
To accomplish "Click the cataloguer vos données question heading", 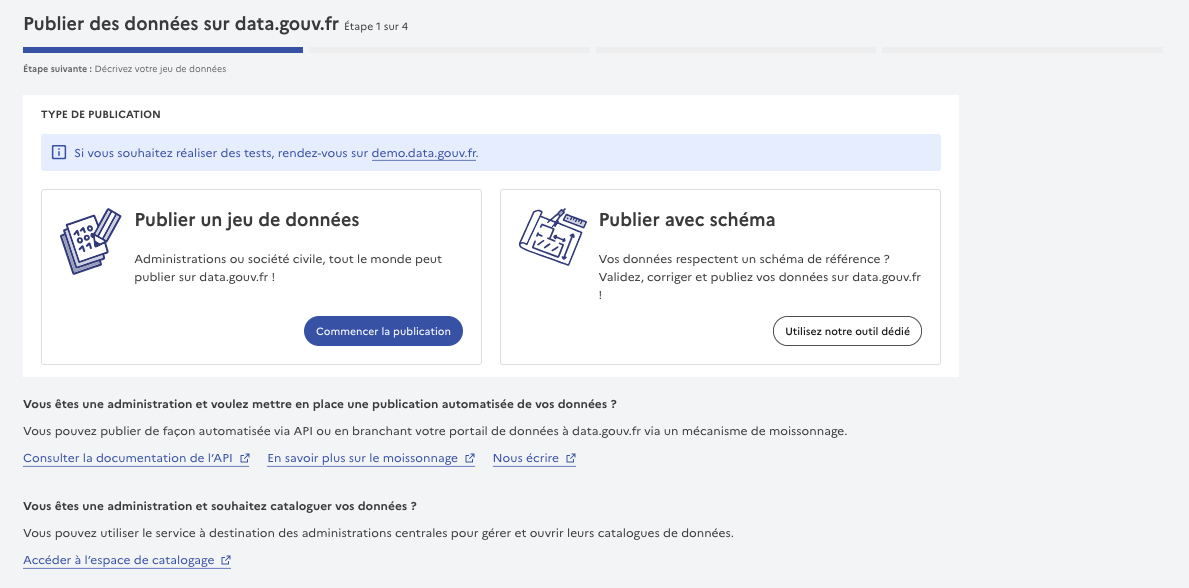I will click(x=220, y=506).
